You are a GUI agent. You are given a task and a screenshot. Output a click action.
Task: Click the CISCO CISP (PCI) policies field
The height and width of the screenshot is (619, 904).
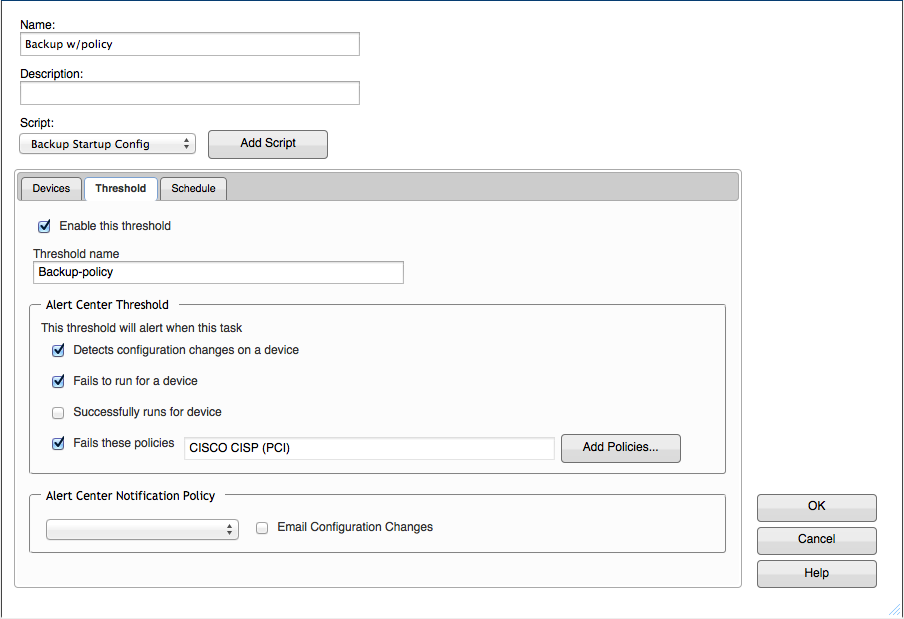[370, 448]
